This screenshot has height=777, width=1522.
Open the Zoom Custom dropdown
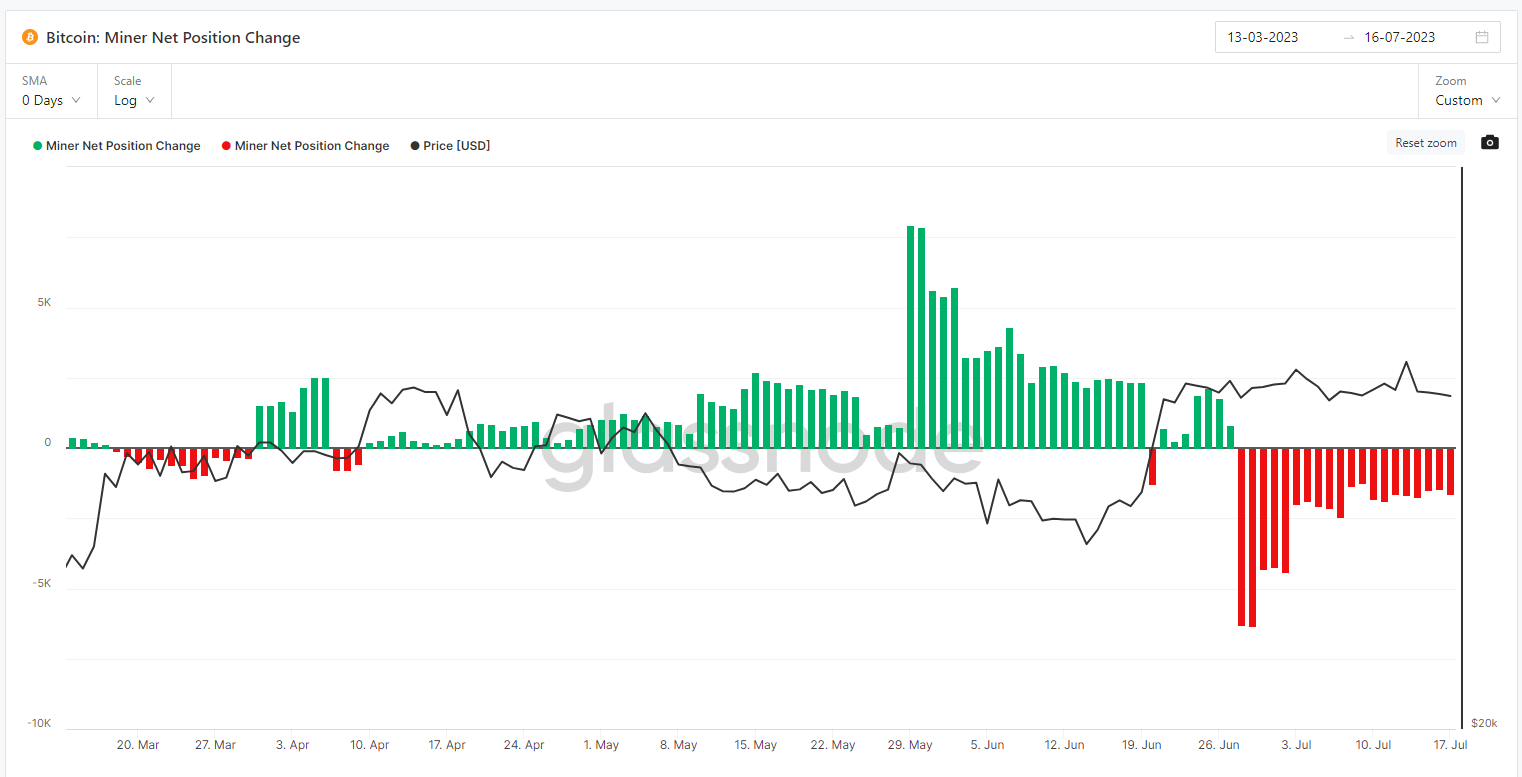tap(1467, 100)
